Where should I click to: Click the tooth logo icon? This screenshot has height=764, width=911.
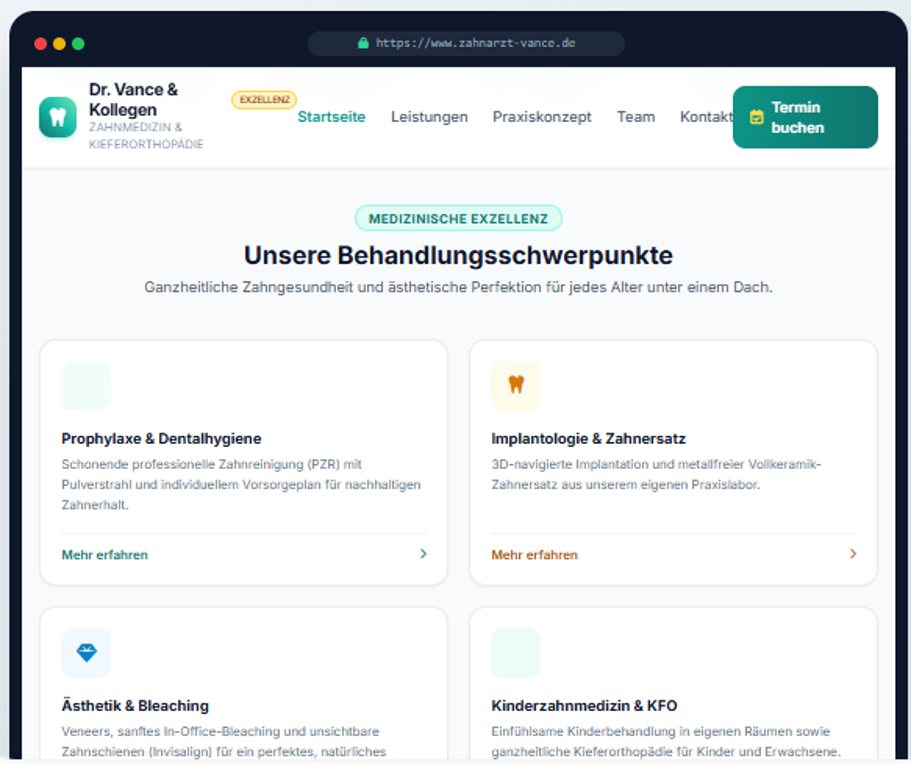[x=58, y=117]
